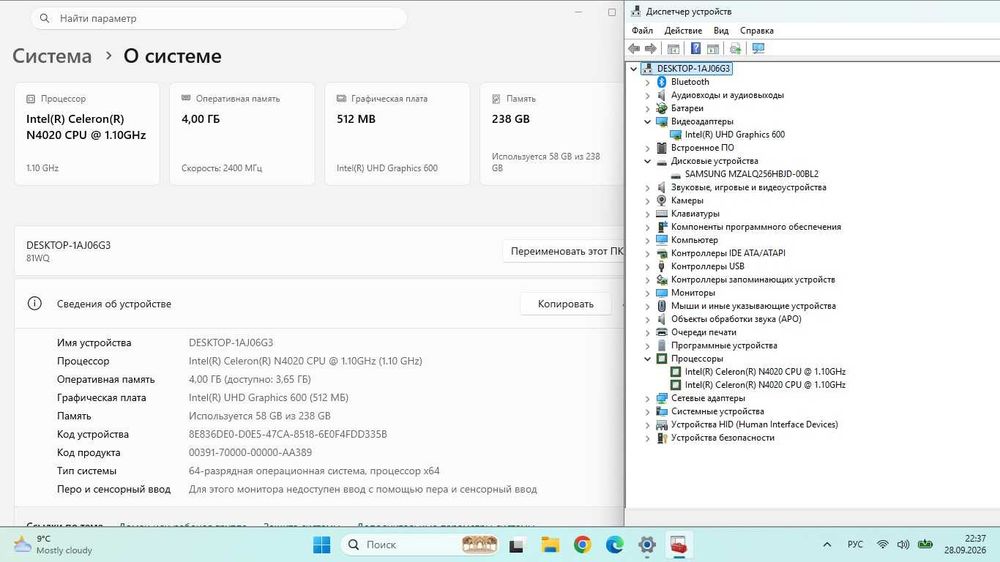Screen dimensions: 1000x562
Task: Open the Действие menu
Action: click(x=683, y=31)
